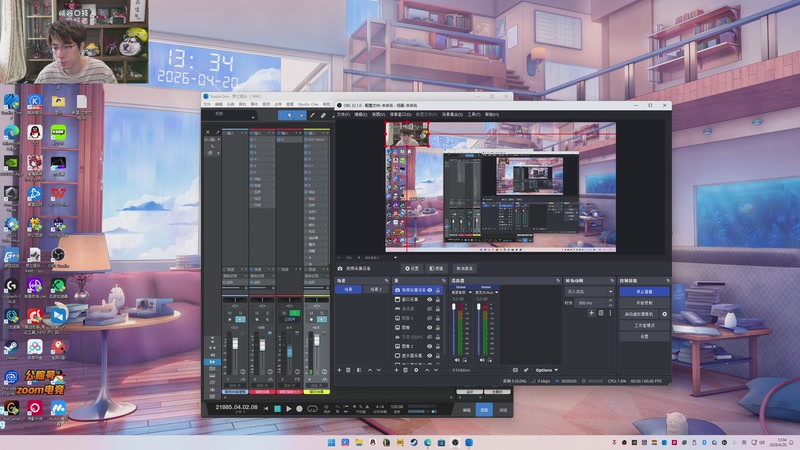
Task: Open the 编辑(E) menu in OBS
Action: click(361, 115)
